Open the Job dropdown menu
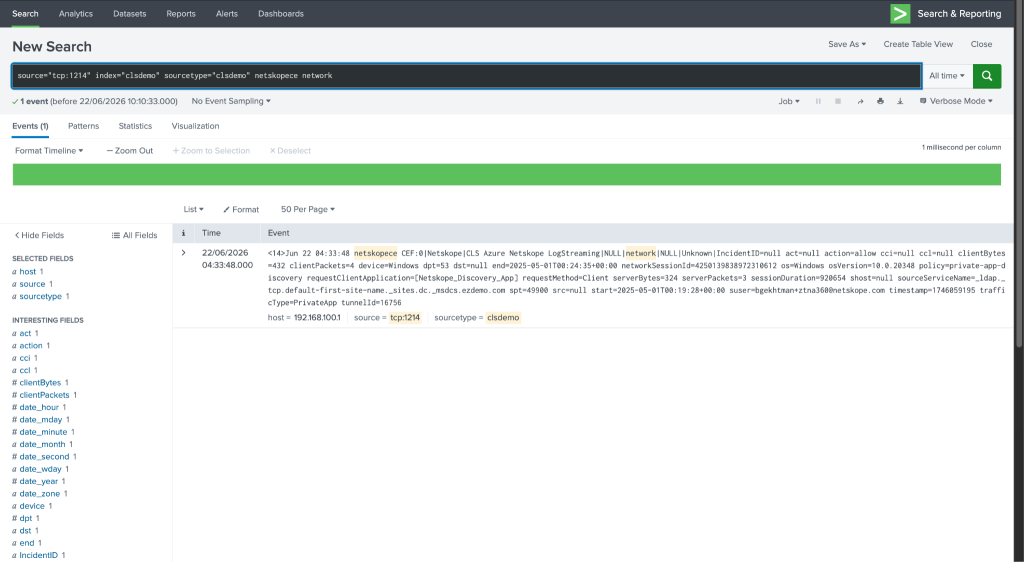 [x=789, y=101]
